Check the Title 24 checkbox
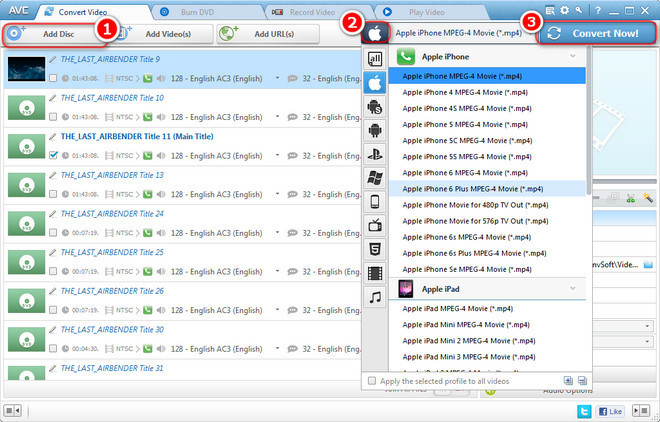Screen dimensions: 660x422 click(53, 233)
